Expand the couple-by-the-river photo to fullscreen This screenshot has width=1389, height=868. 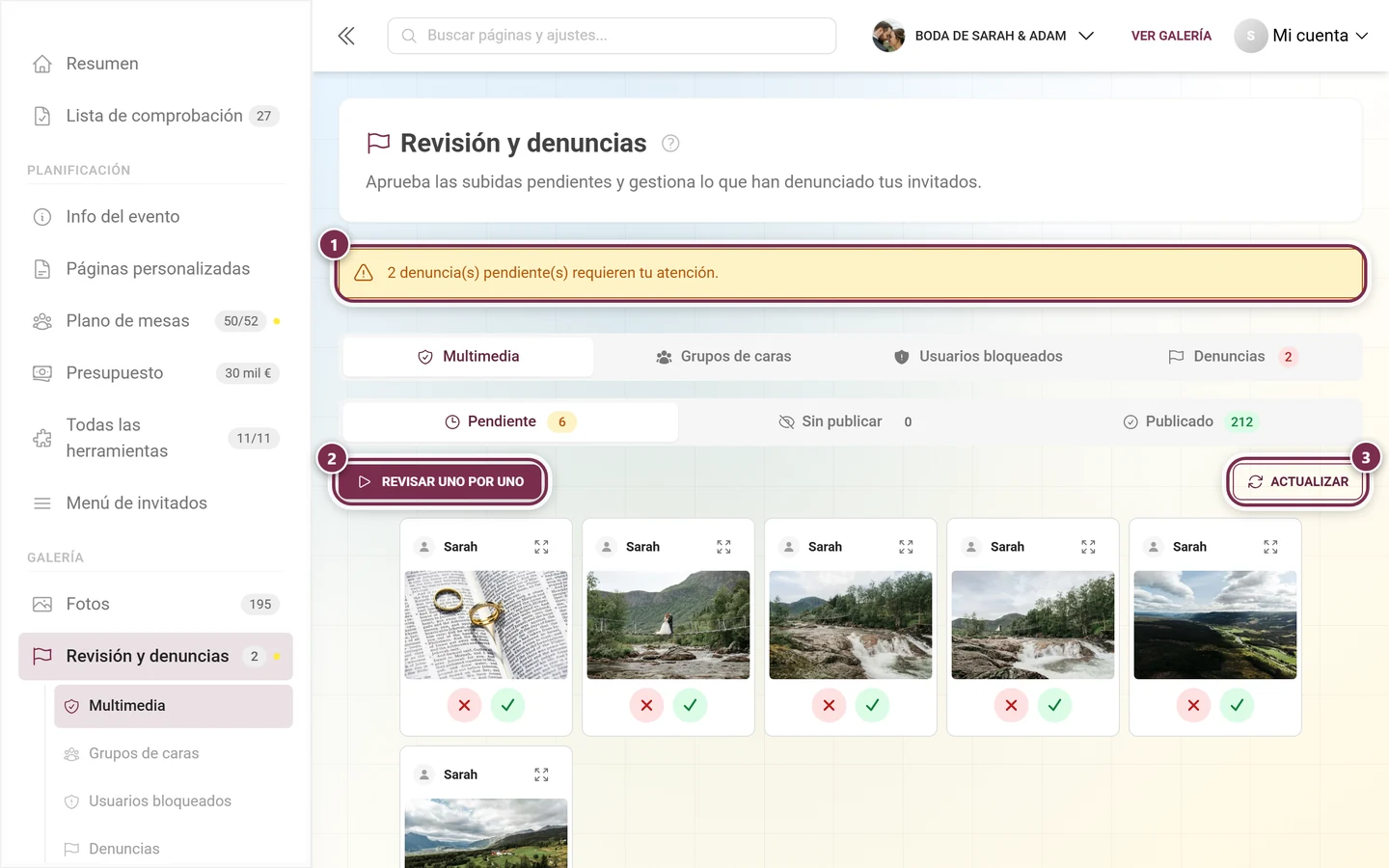[x=723, y=547]
